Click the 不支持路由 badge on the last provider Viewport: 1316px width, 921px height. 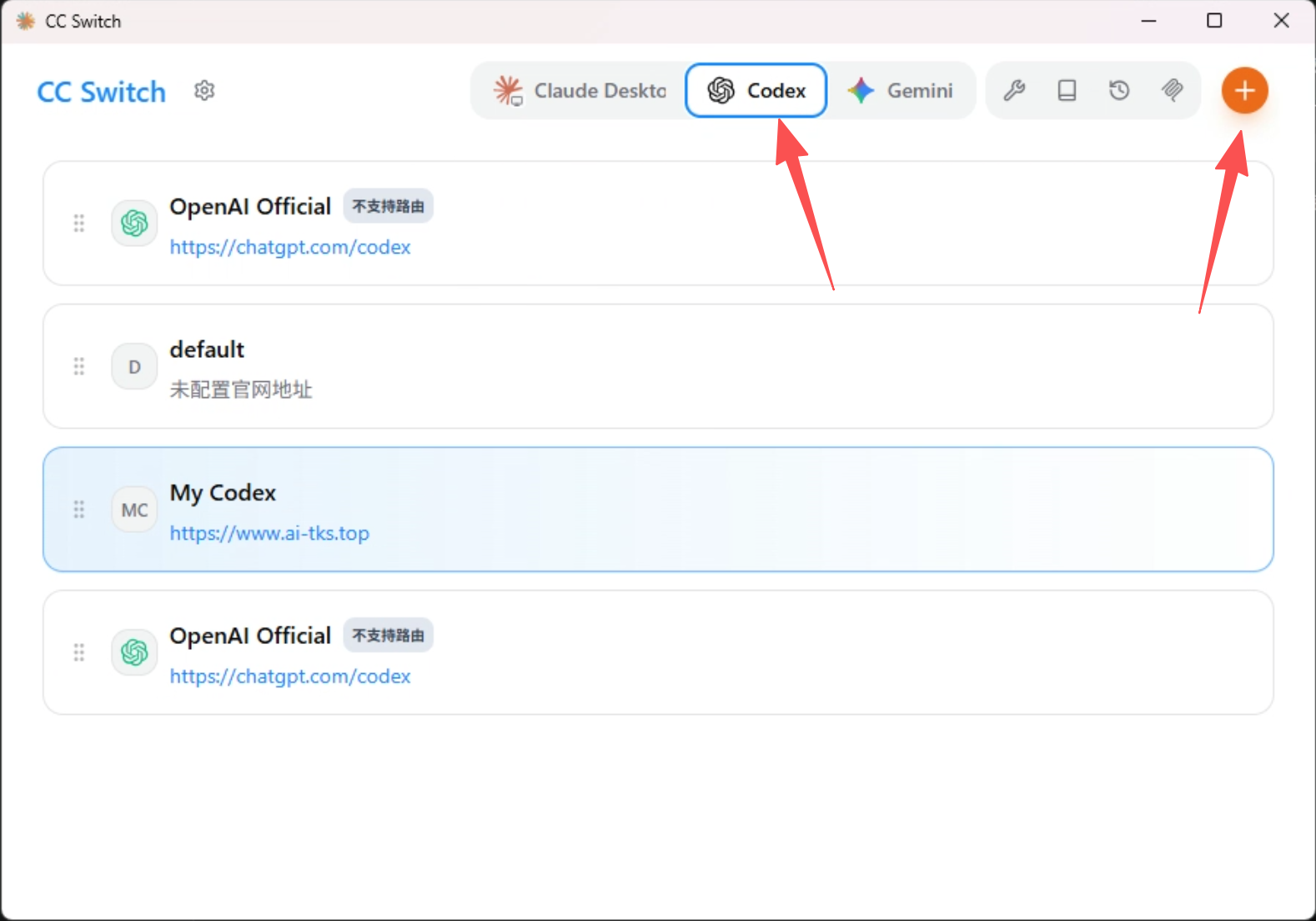point(389,636)
